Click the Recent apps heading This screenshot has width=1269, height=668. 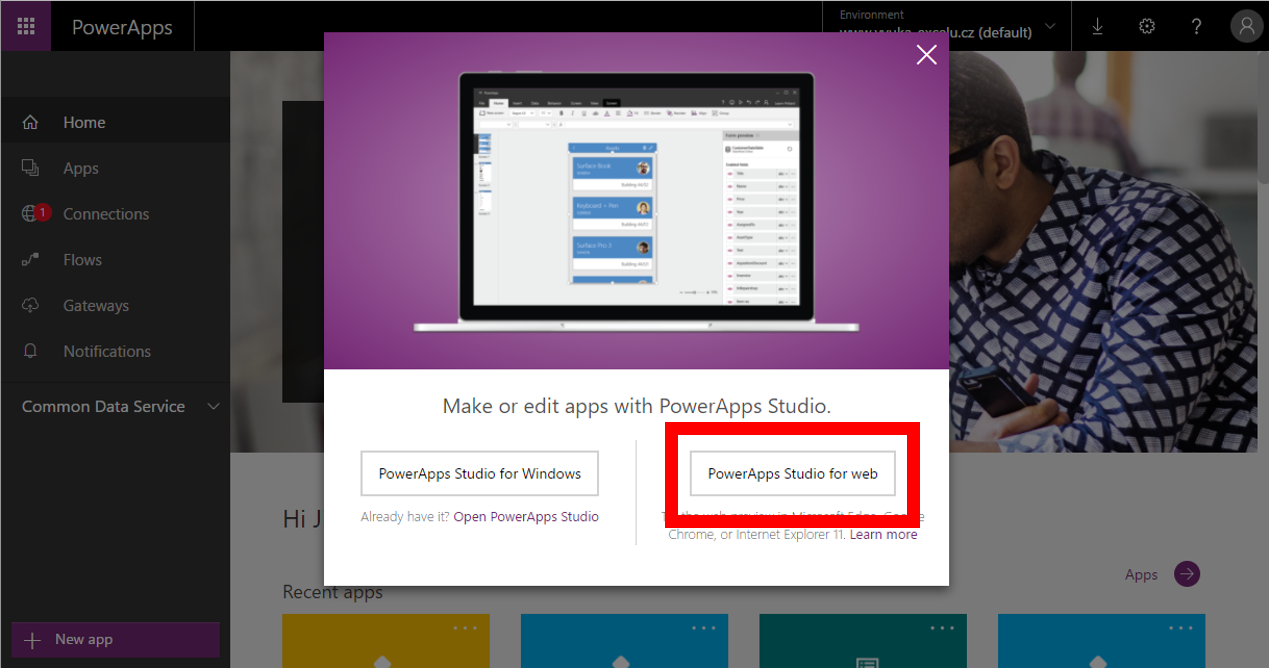tap(333, 592)
